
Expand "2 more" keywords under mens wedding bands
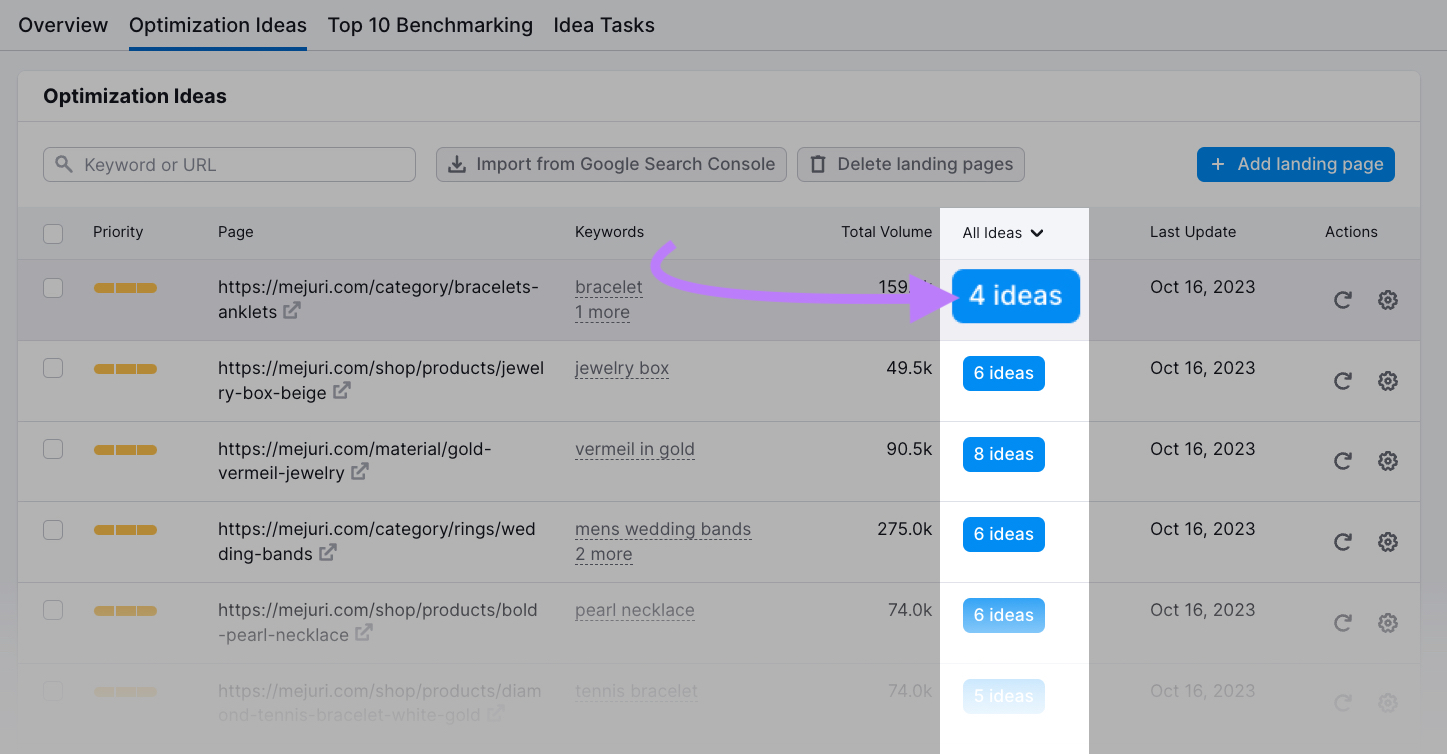tap(603, 554)
